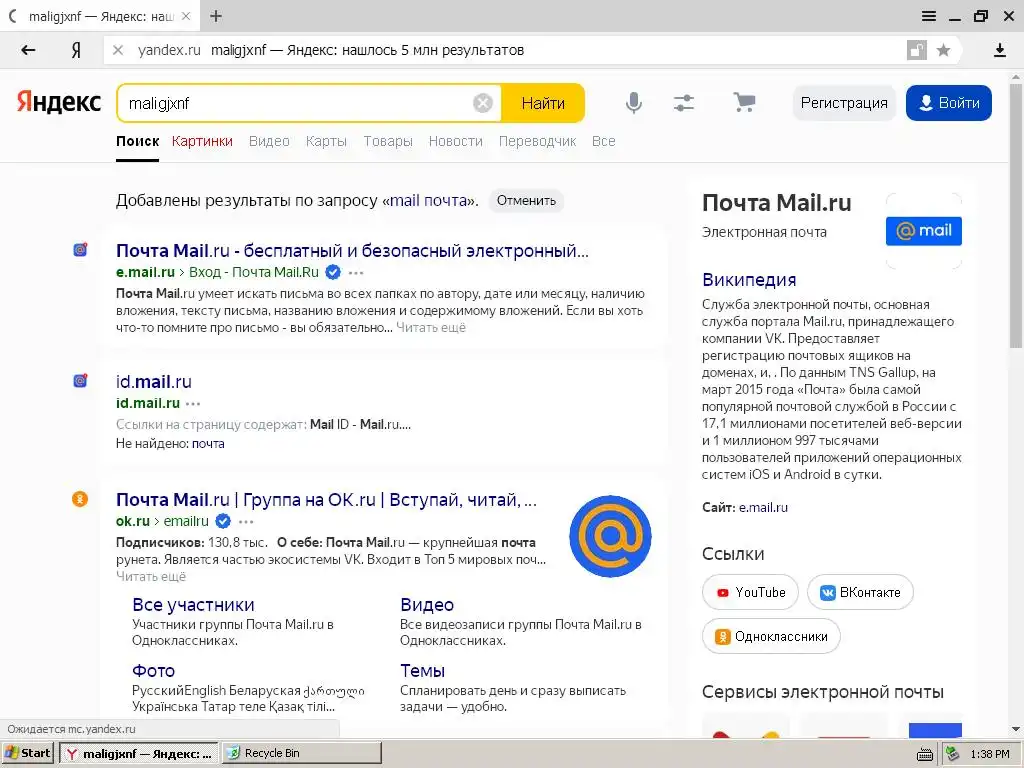Close the maligjxnf browser tab
This screenshot has height=768, width=1024.
click(x=186, y=16)
